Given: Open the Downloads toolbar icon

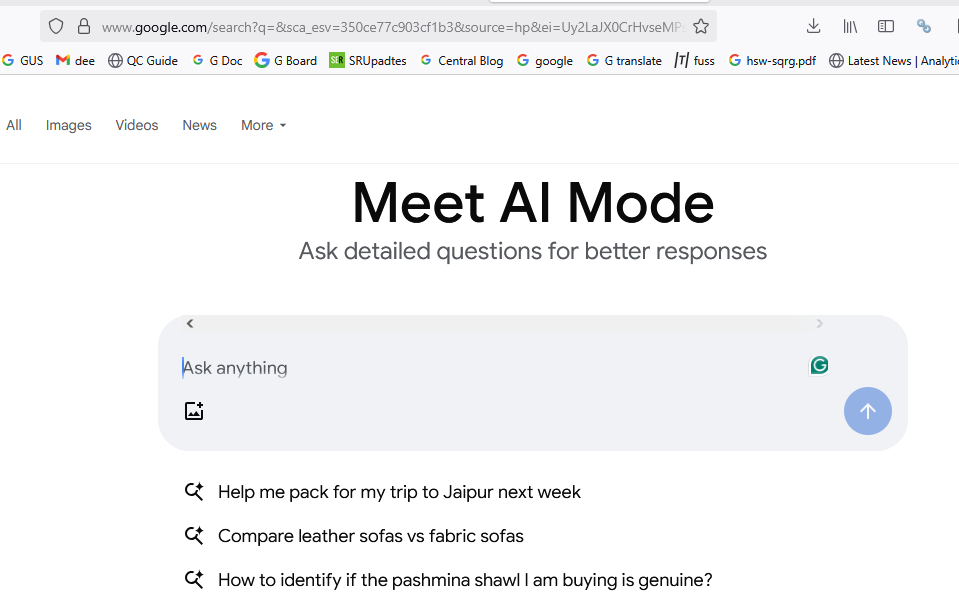Looking at the screenshot, I should pyautogui.click(x=813, y=25).
